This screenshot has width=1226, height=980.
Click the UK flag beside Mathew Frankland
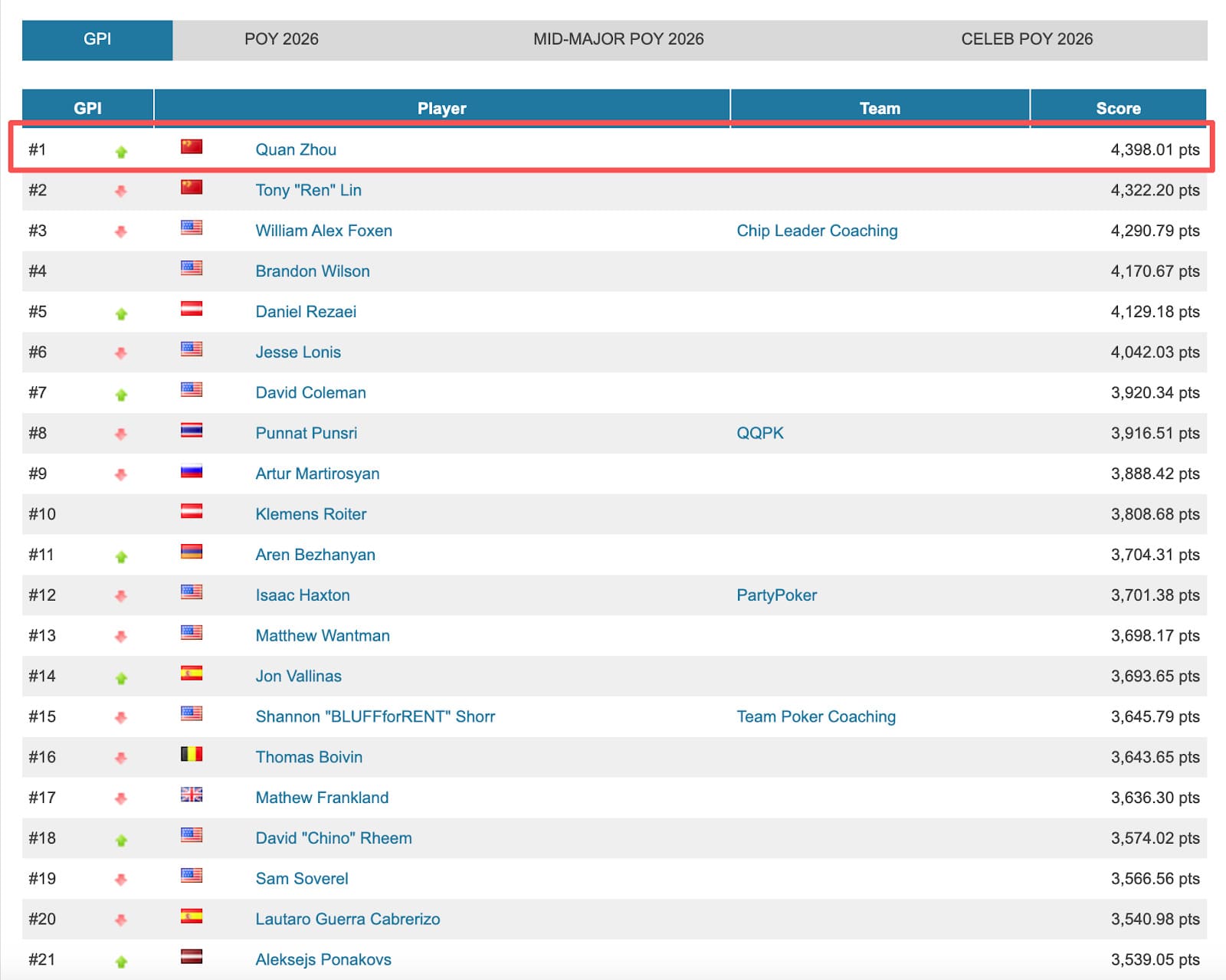tap(191, 795)
